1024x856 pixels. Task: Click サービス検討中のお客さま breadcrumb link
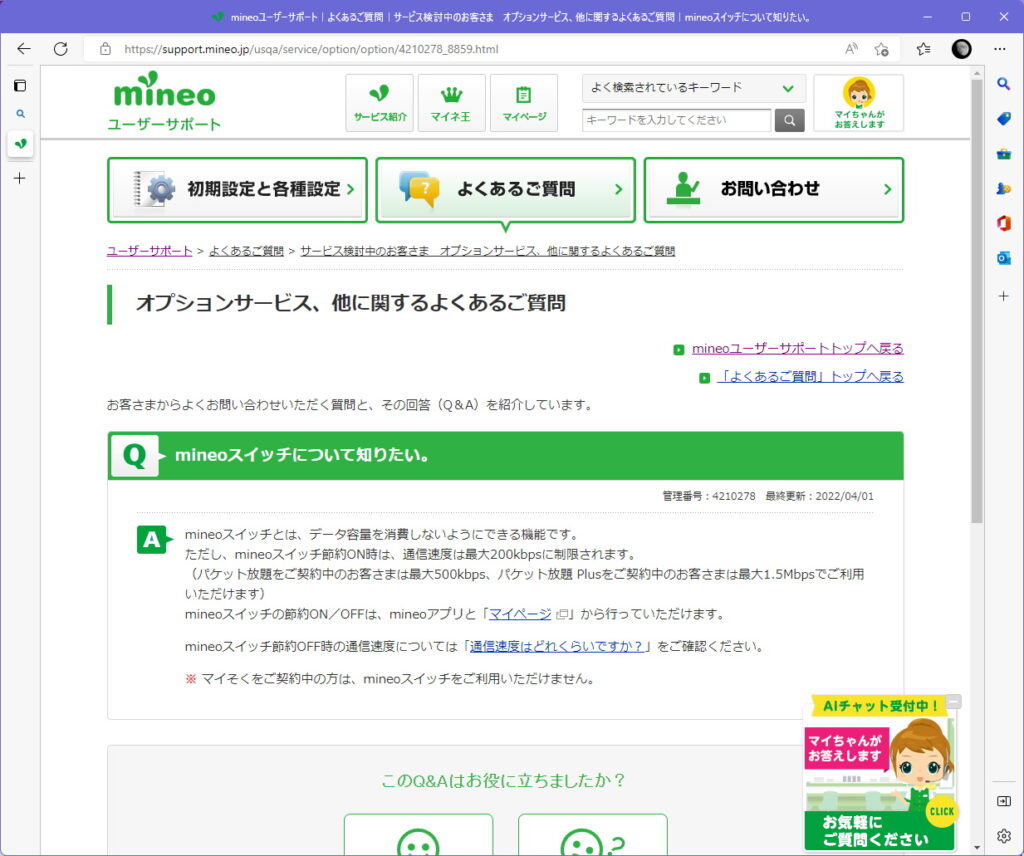(487, 251)
